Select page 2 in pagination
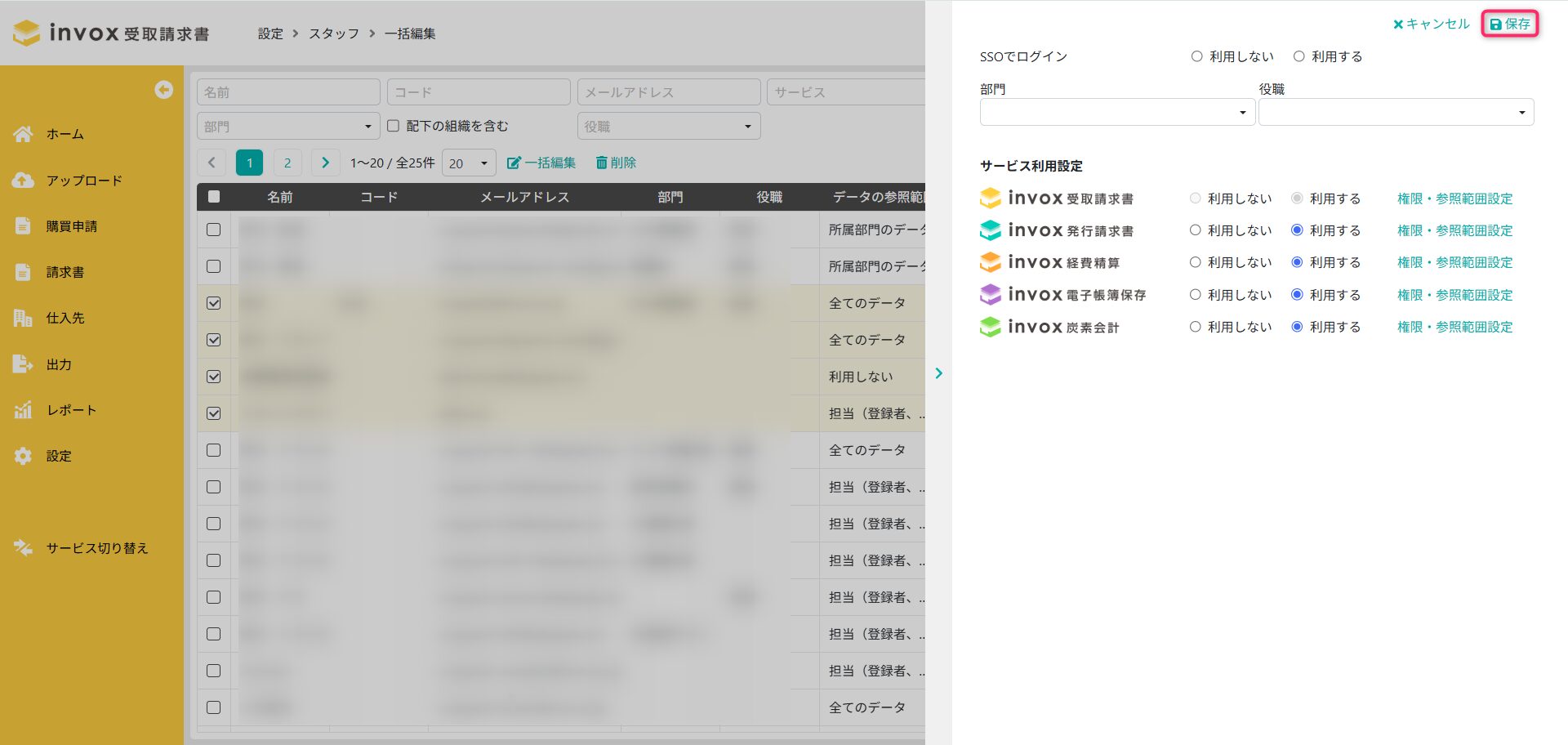 pos(287,163)
